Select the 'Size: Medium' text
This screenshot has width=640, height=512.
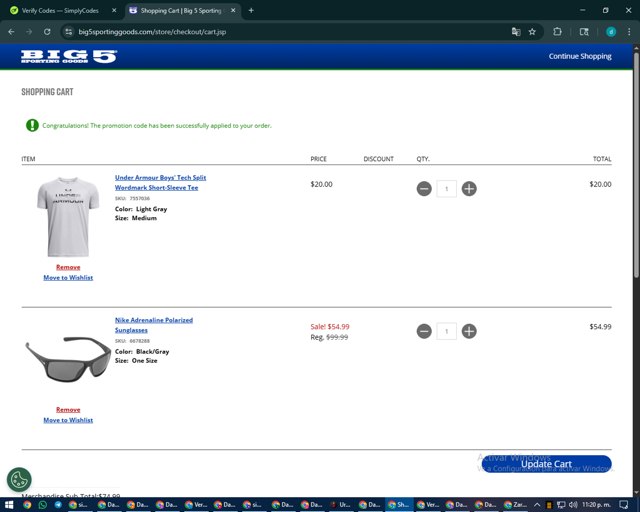136,218
